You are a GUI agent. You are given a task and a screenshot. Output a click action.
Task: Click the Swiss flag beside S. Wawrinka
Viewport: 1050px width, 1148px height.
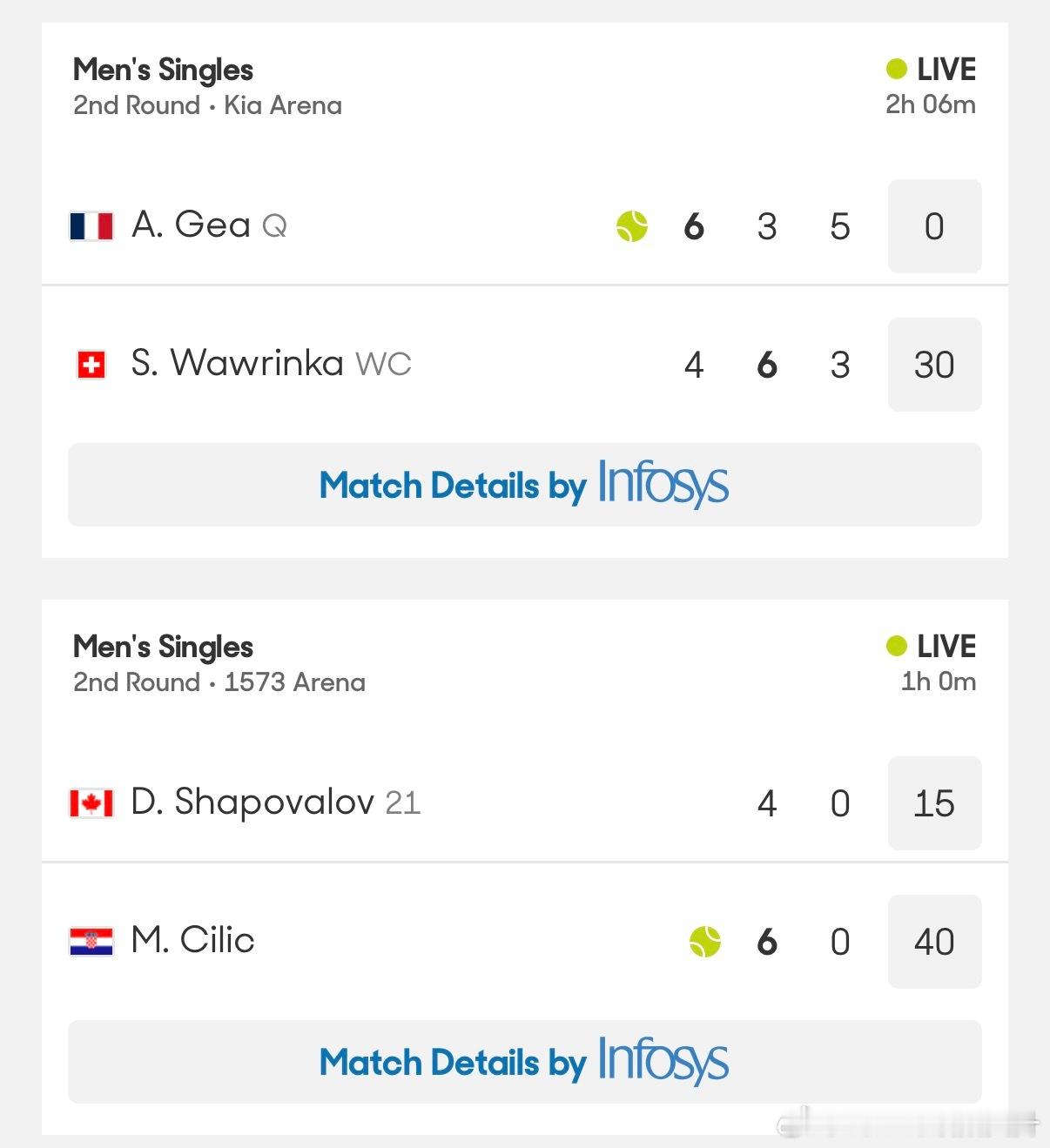[x=91, y=365]
